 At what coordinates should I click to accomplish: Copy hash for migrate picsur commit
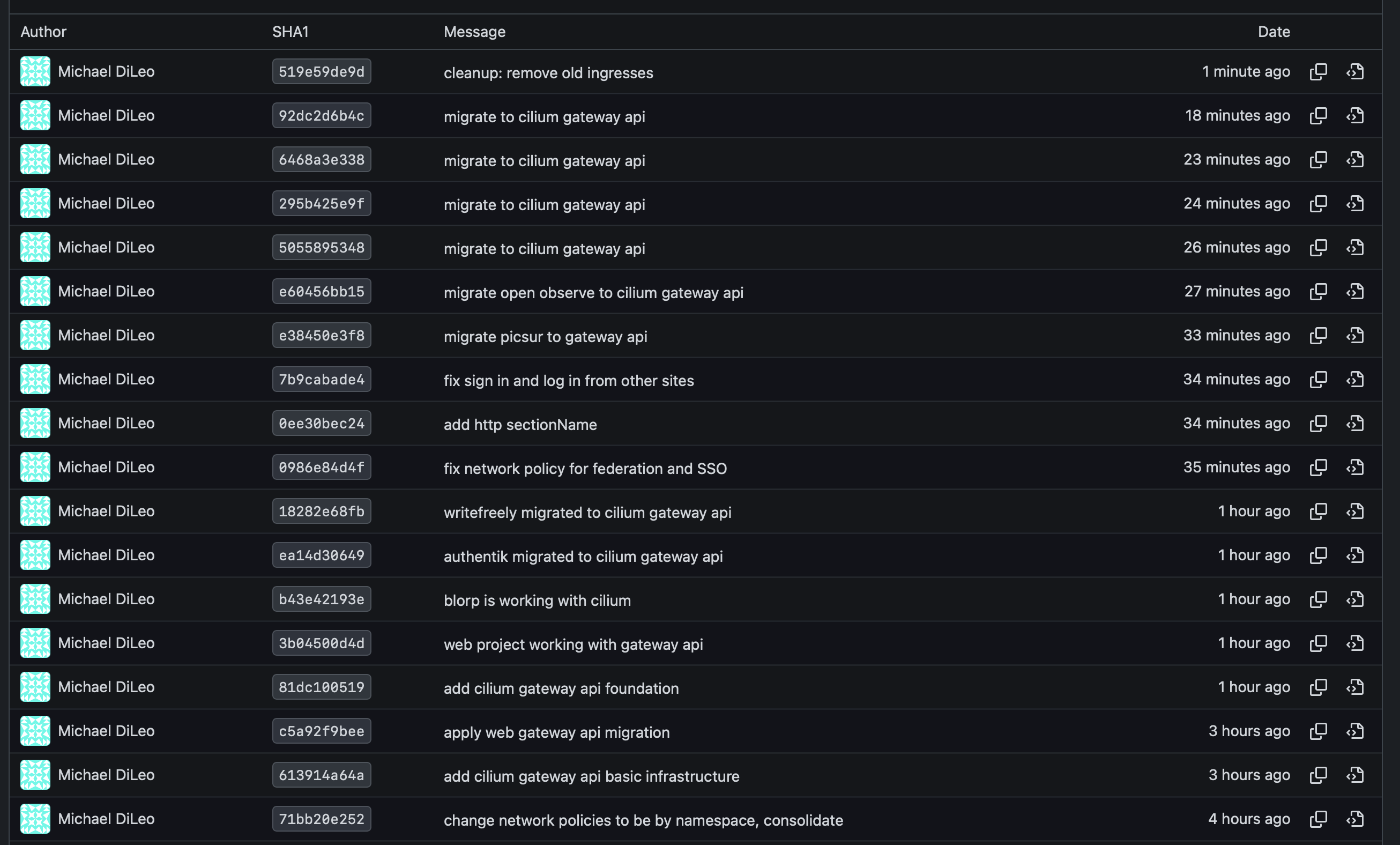[x=1318, y=335]
